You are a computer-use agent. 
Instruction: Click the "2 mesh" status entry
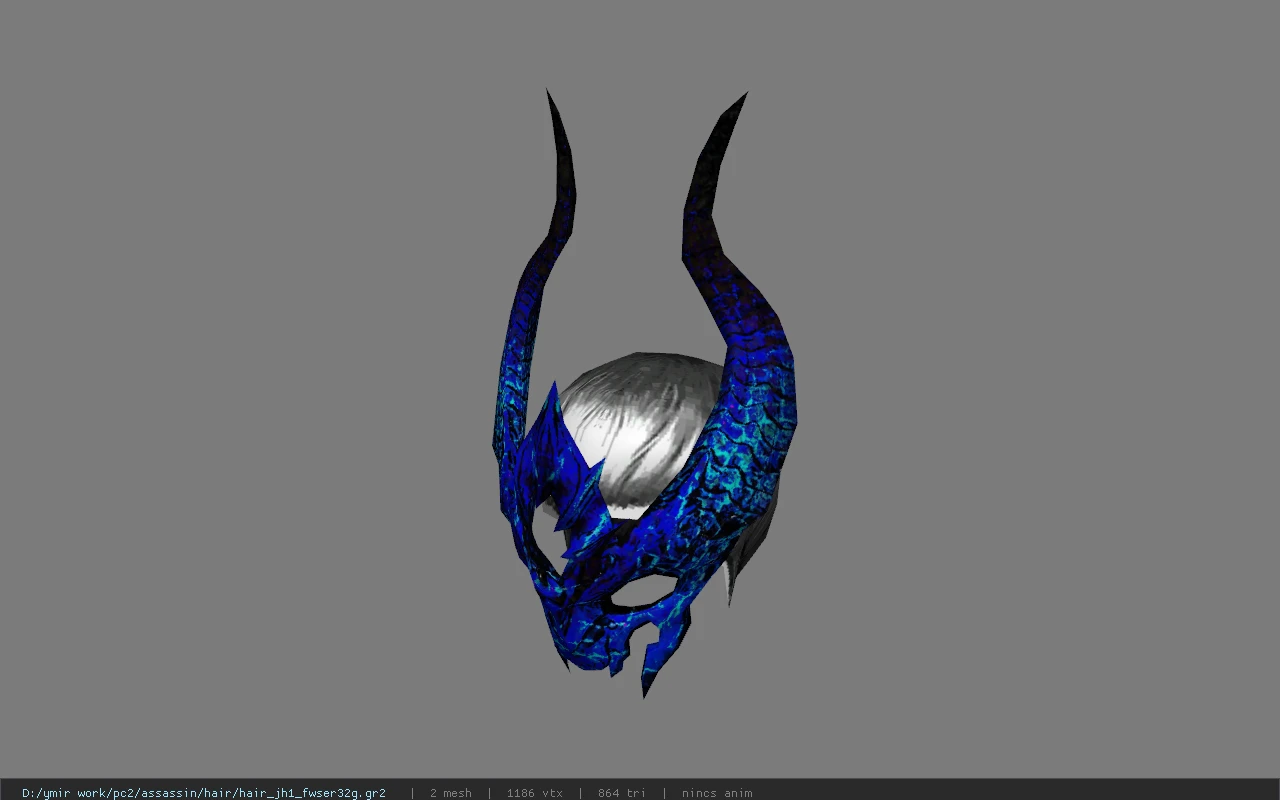[x=451, y=793]
